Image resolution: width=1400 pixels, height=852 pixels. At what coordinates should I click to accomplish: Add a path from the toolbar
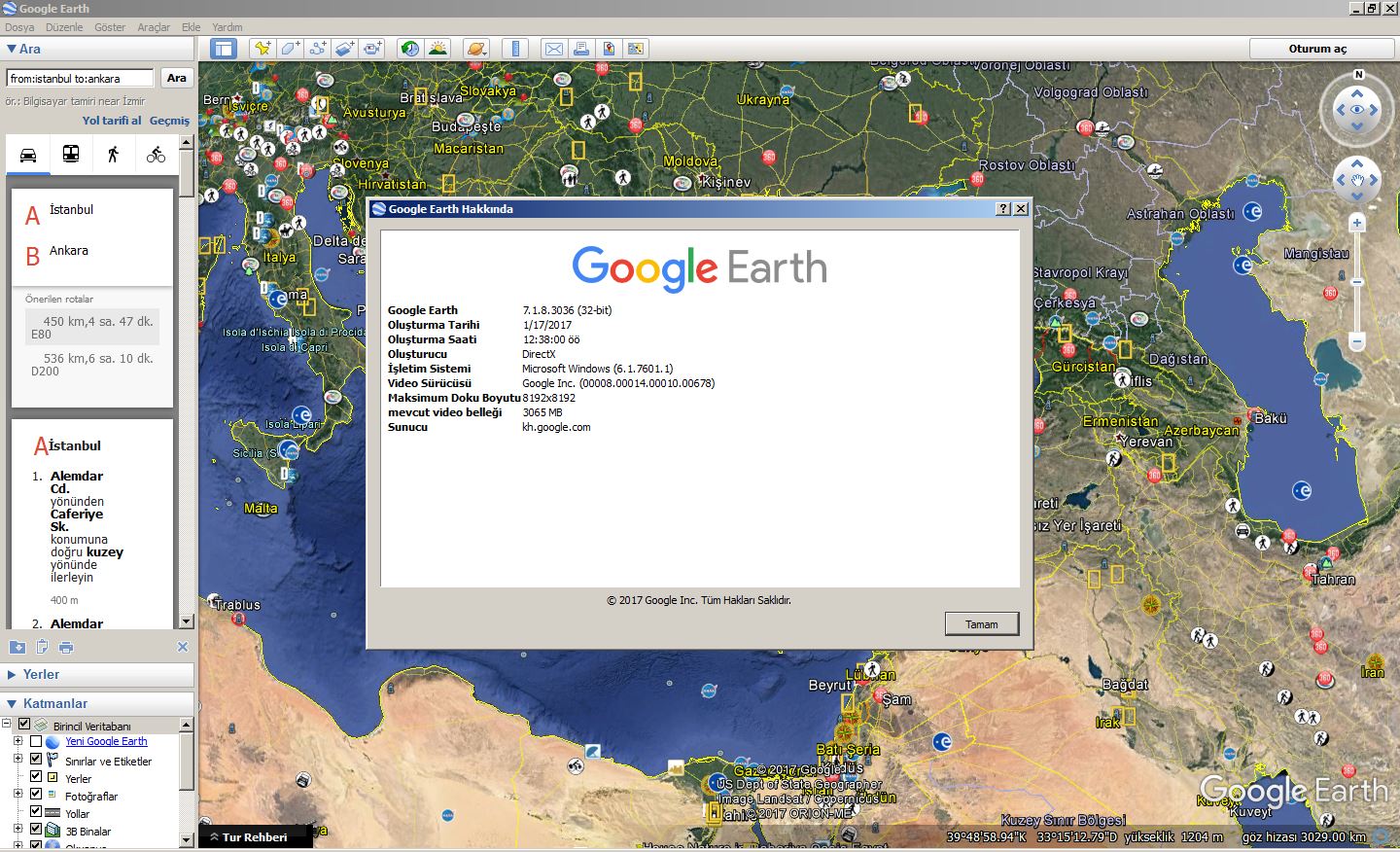317,49
